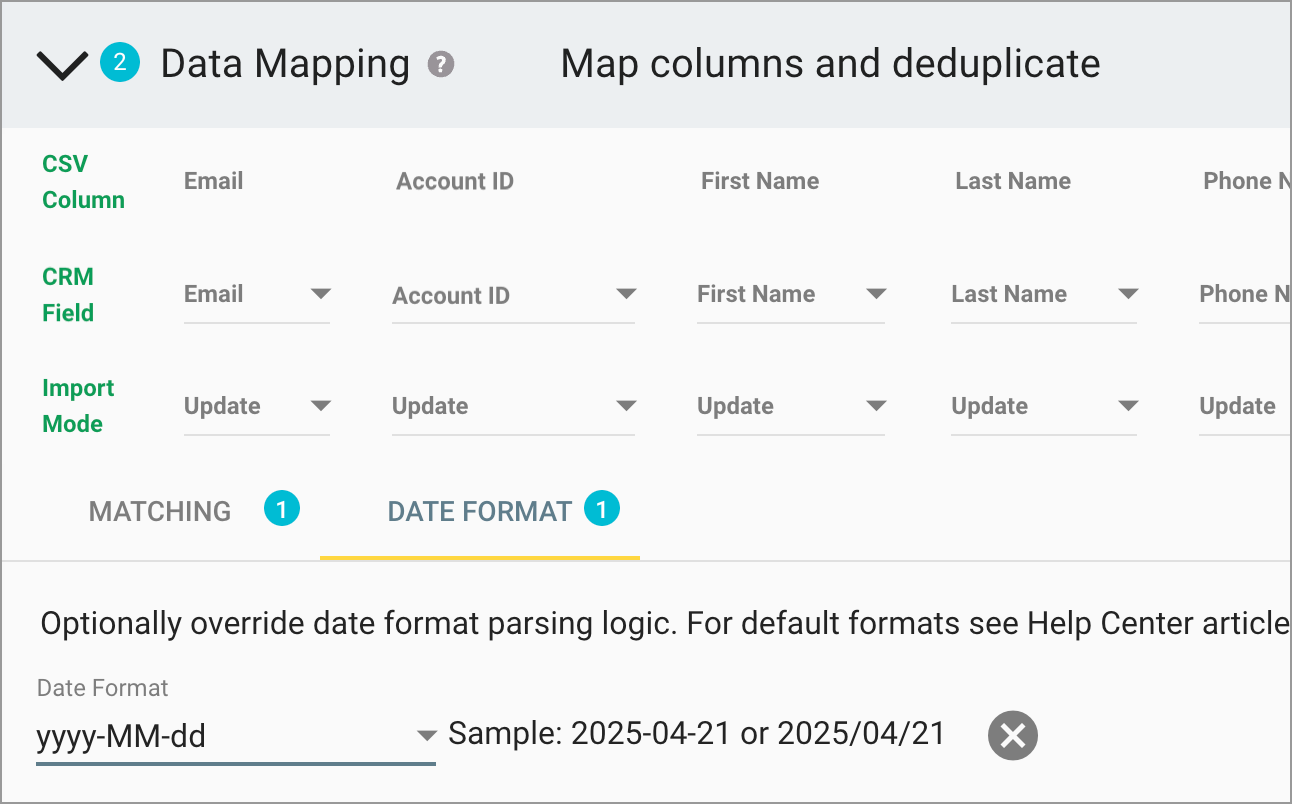Click the Email CSV column header
Screen dimensions: 1292x804
tap(214, 181)
